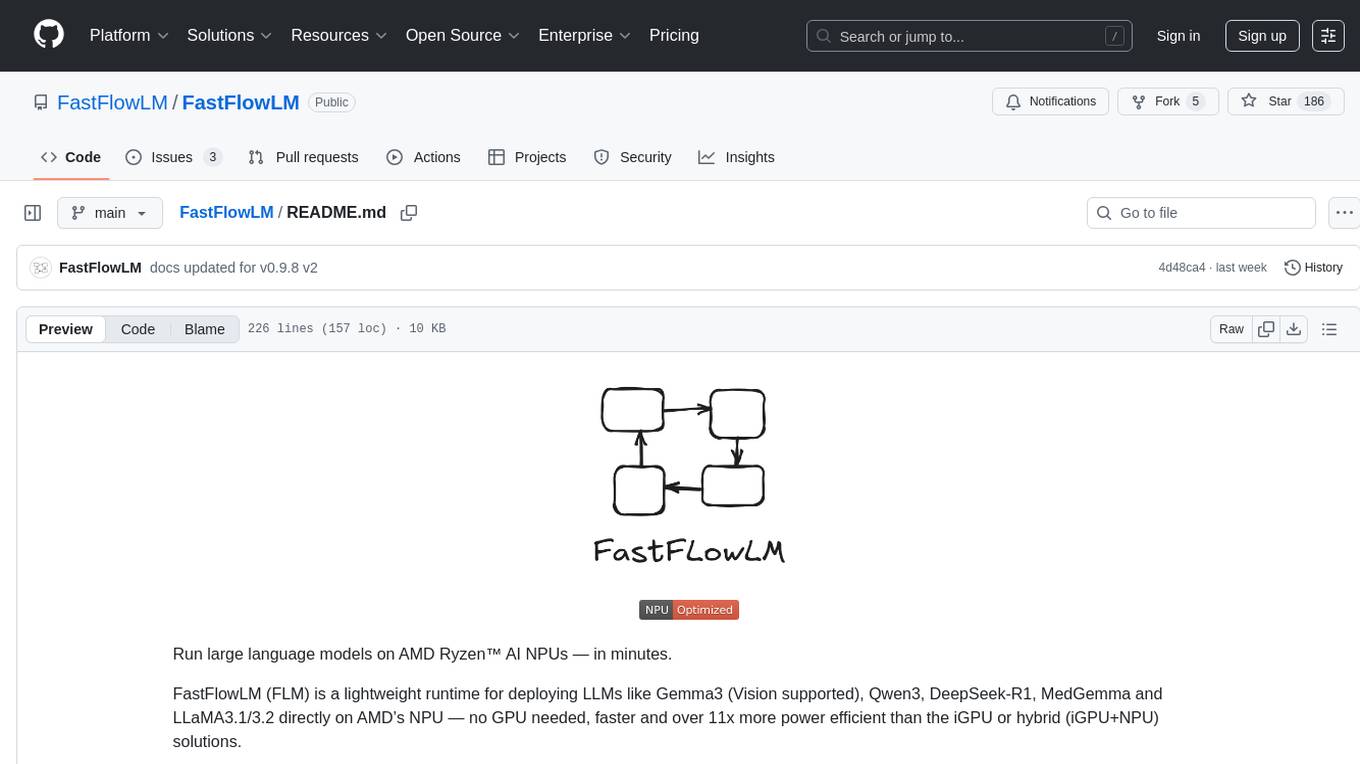
Task: View the file History
Action: point(1313,267)
